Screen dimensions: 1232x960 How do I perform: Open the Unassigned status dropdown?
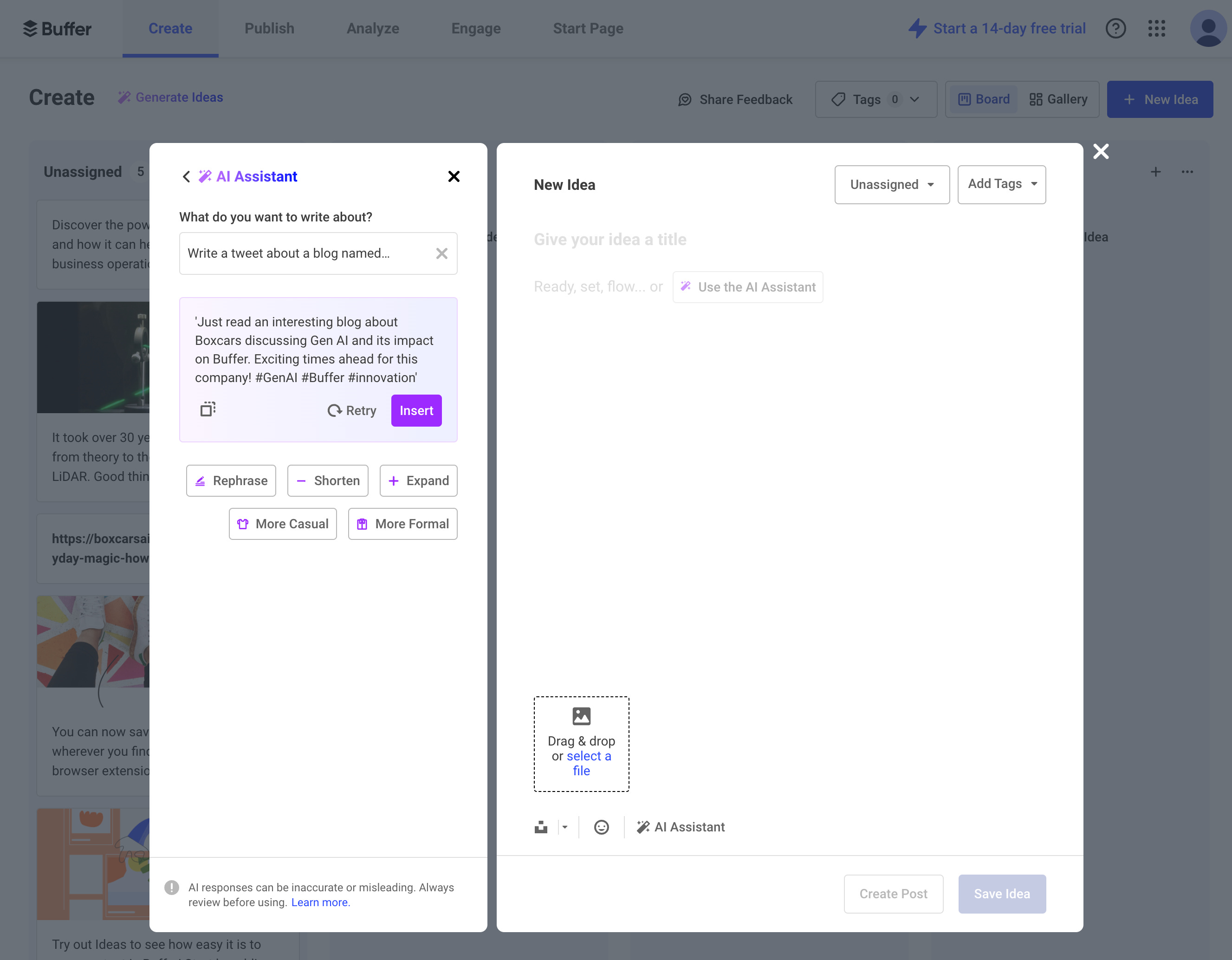click(892, 184)
